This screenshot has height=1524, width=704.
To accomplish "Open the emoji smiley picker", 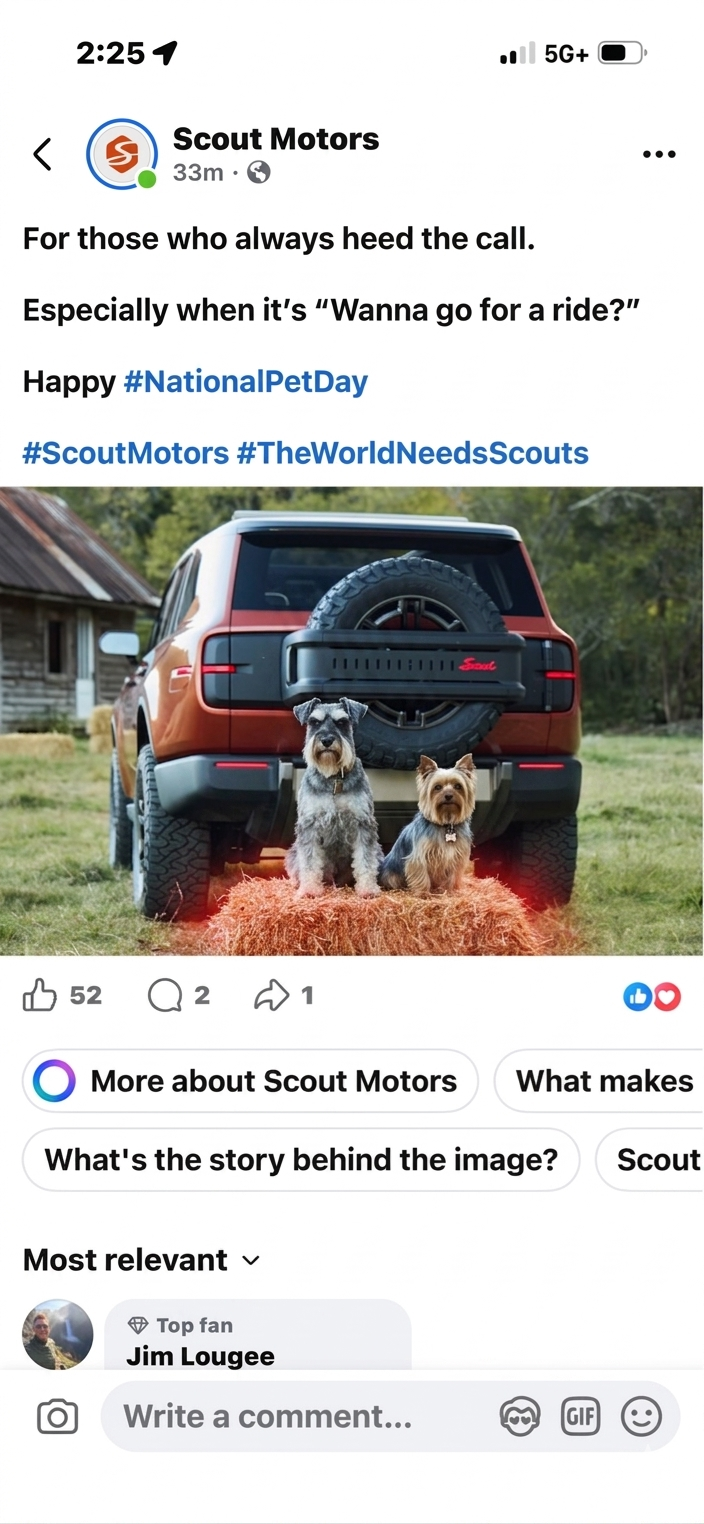I will 641,1416.
